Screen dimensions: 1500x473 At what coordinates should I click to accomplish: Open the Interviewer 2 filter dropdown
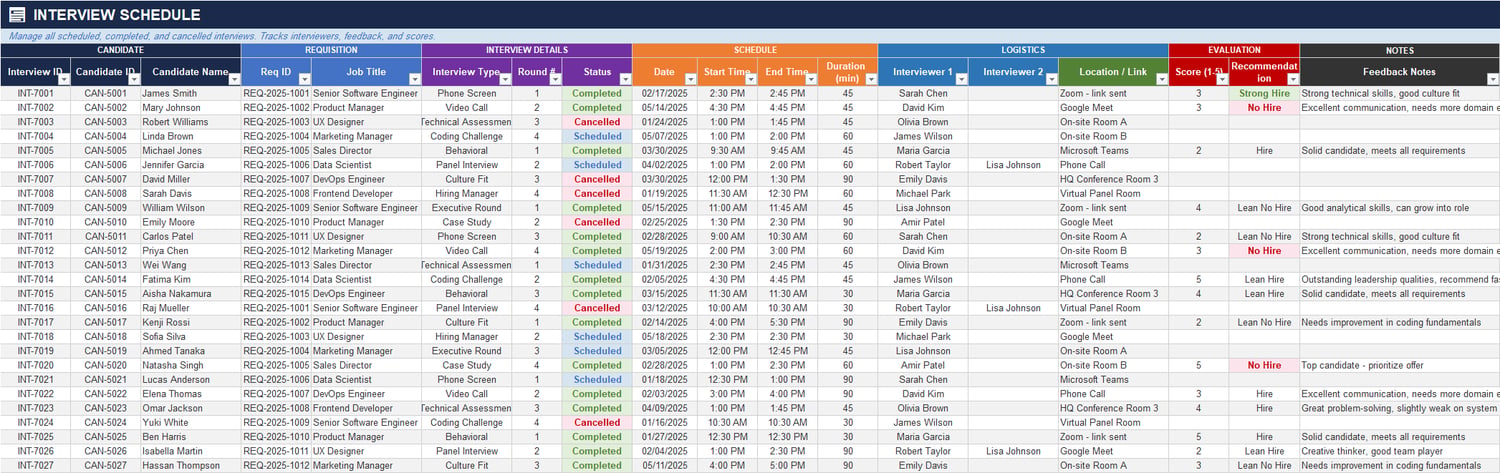click(1050, 79)
